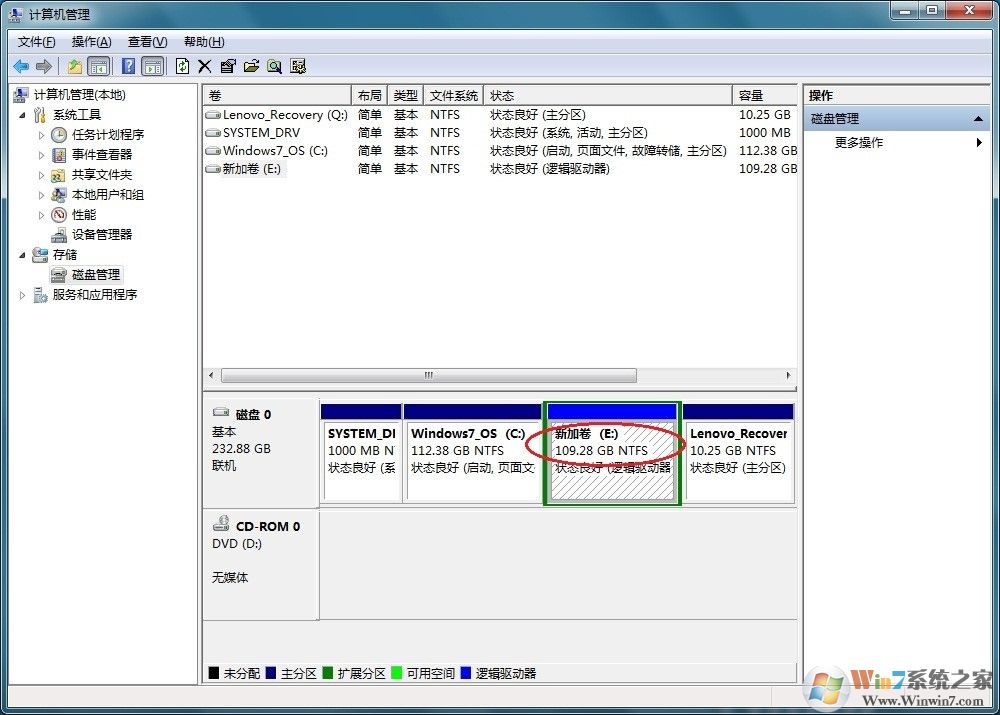Viewport: 1000px width, 715px height.
Task: Sort volumes by 文件系统 column header
Action: (x=453, y=96)
